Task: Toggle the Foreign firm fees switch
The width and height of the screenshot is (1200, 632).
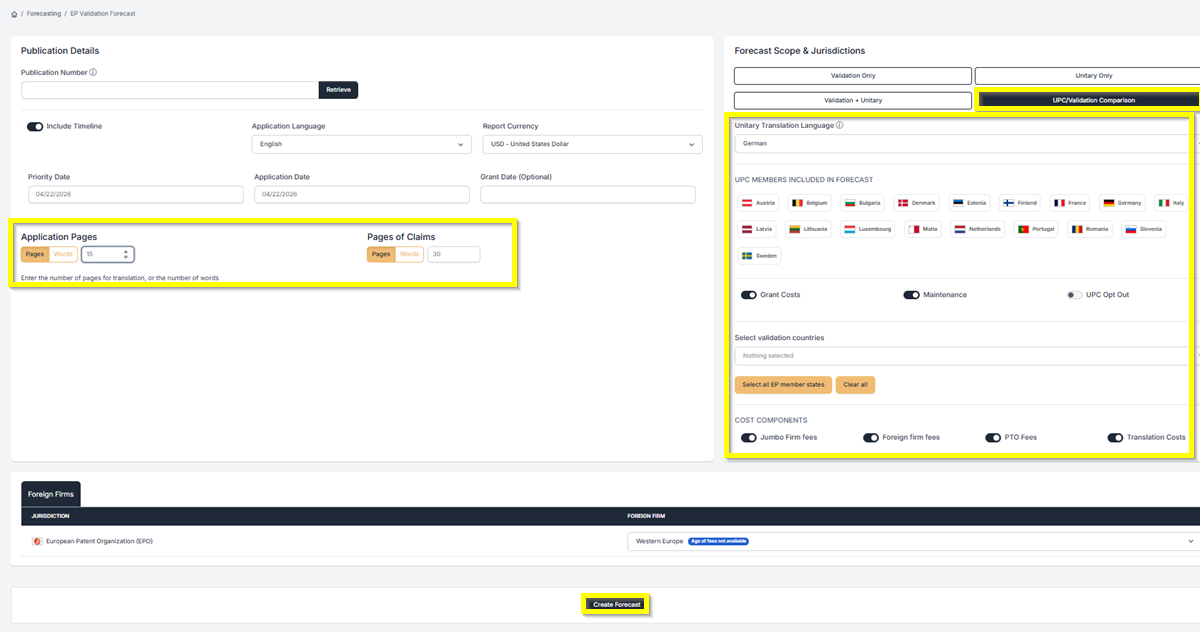Action: pyautogui.click(x=871, y=437)
